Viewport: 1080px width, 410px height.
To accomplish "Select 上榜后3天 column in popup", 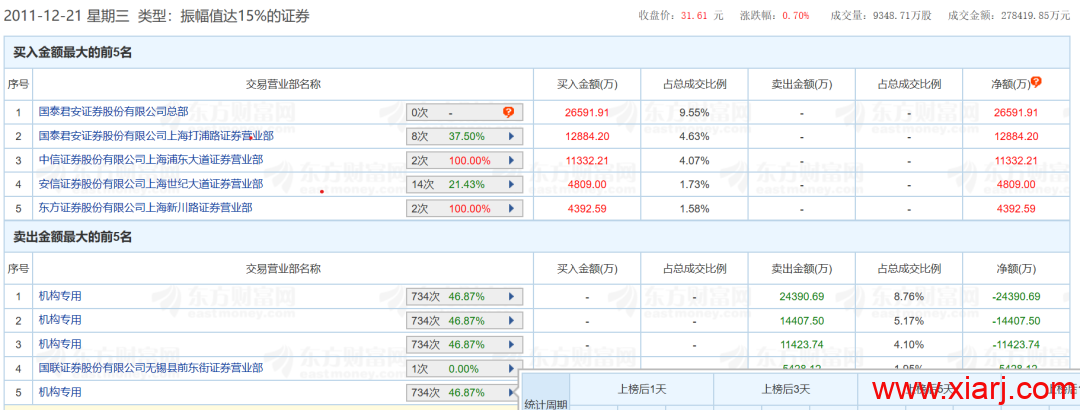I will [785, 389].
